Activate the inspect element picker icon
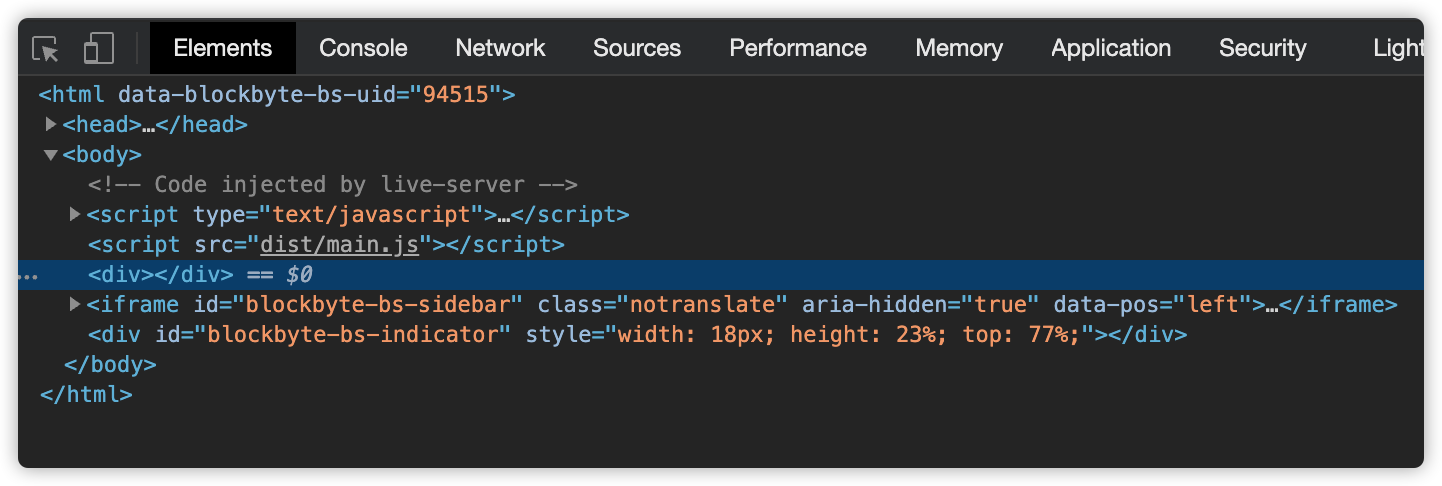 click(46, 48)
